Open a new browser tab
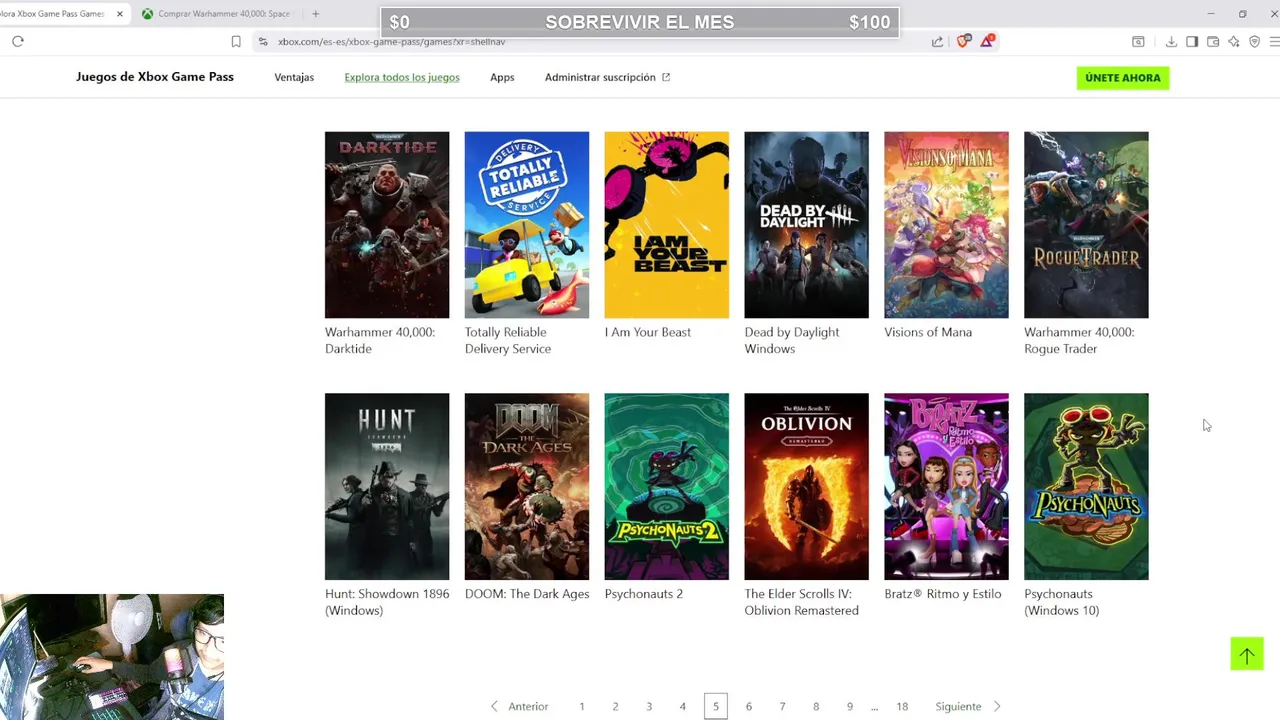 pyautogui.click(x=315, y=14)
